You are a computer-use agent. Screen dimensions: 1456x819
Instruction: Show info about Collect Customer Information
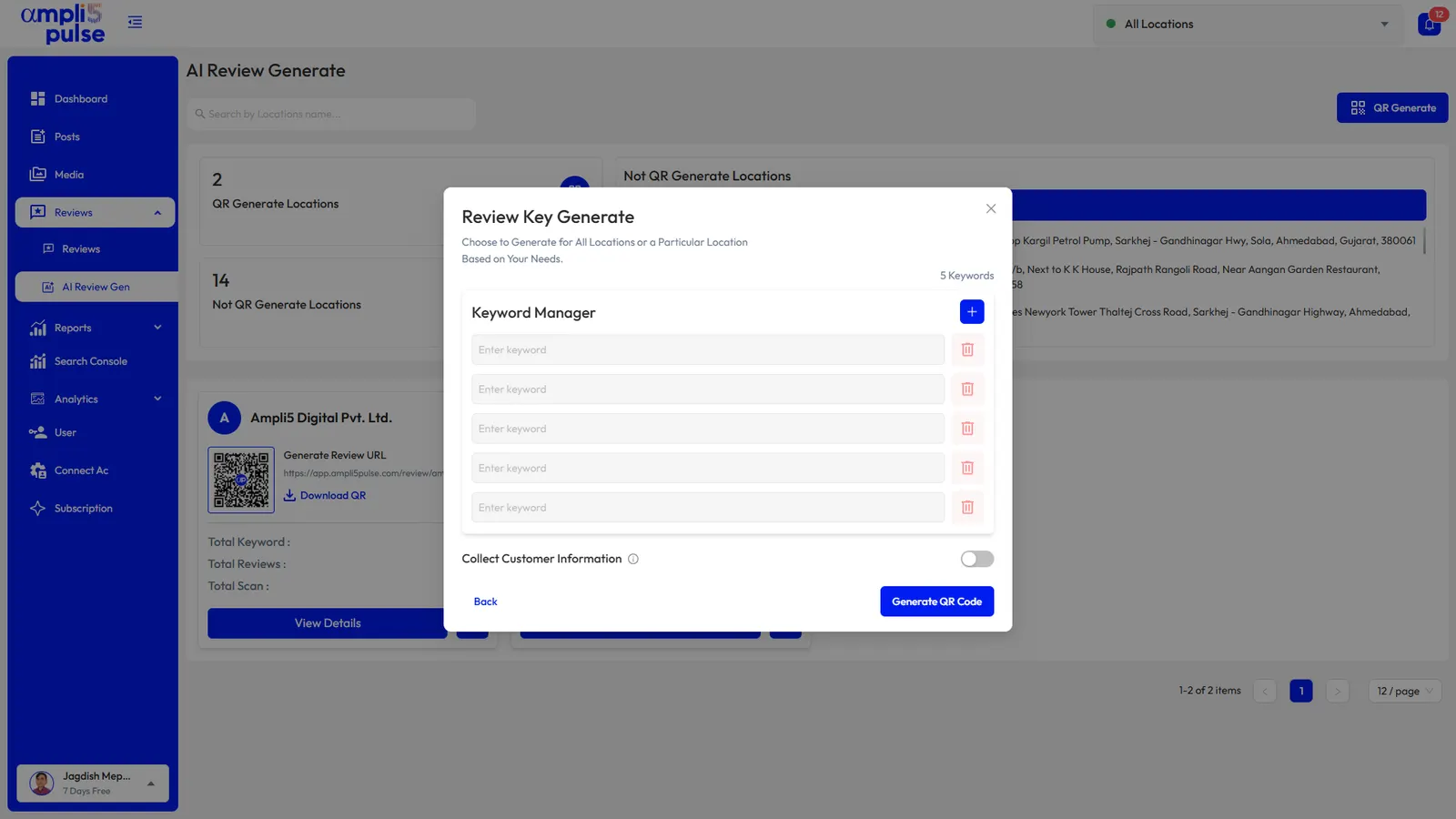pos(633,559)
